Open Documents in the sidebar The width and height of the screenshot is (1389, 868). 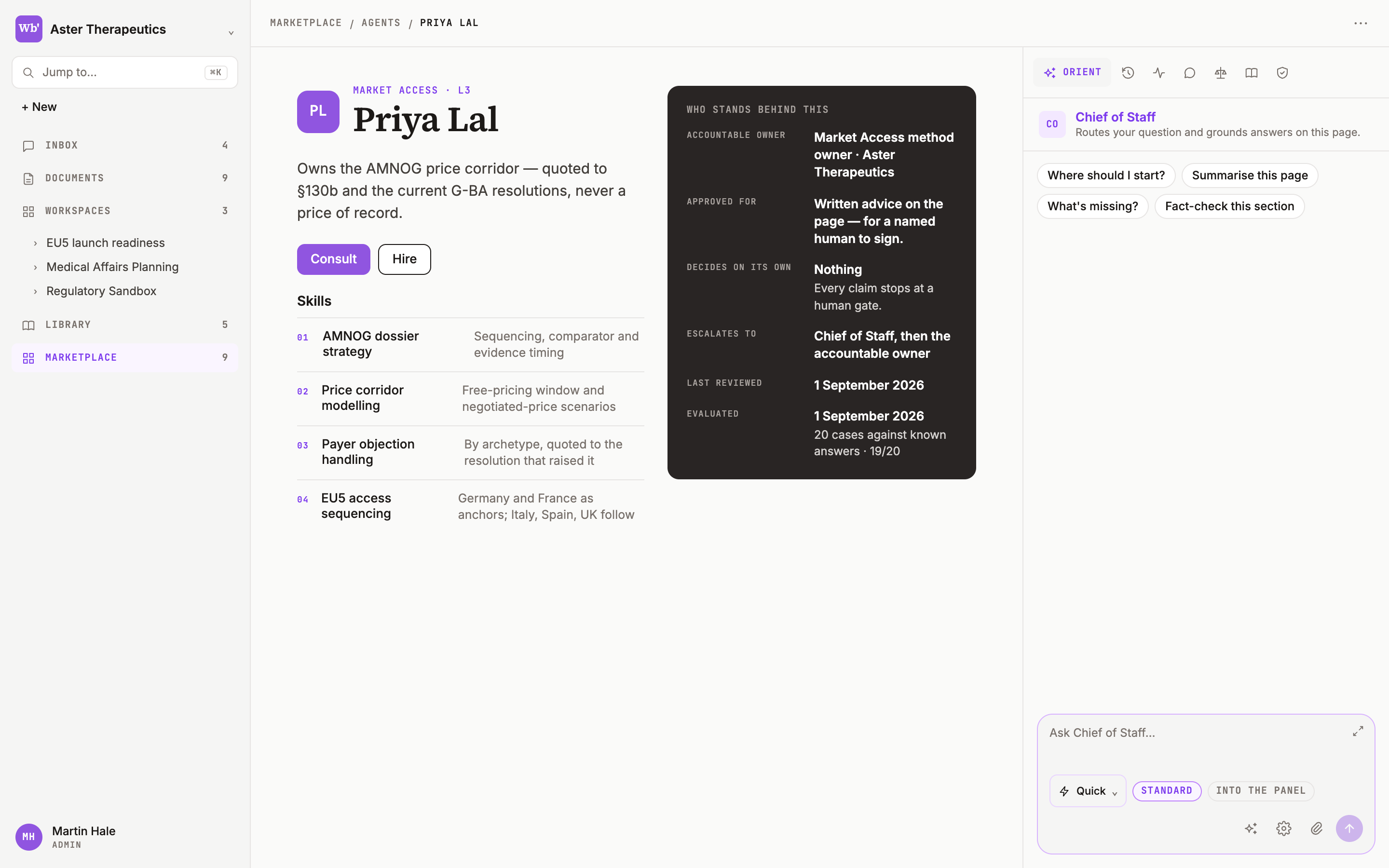(x=124, y=178)
